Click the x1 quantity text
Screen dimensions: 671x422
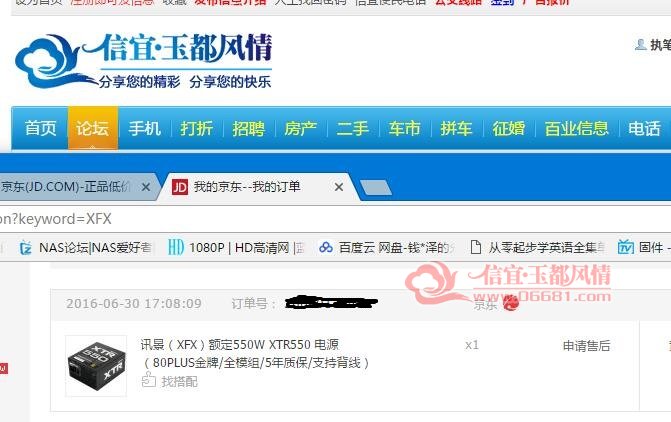472,345
